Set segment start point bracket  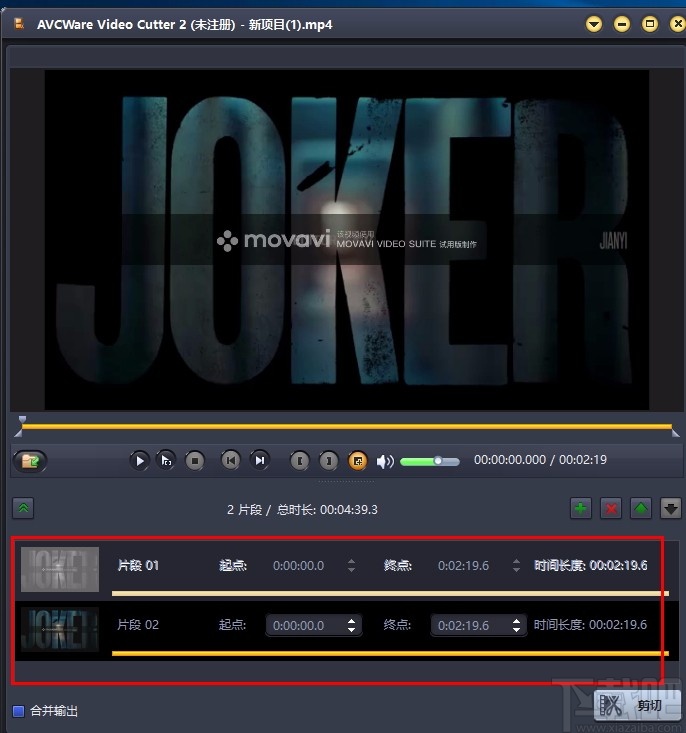300,461
